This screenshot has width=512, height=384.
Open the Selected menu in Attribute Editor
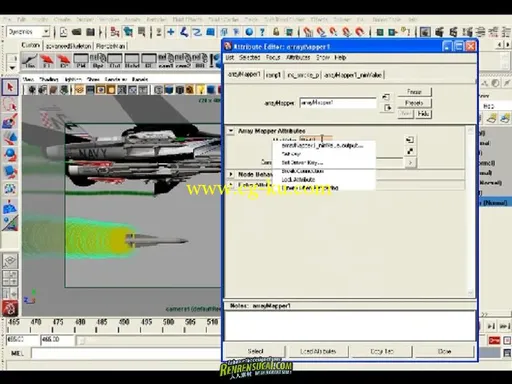click(x=249, y=57)
